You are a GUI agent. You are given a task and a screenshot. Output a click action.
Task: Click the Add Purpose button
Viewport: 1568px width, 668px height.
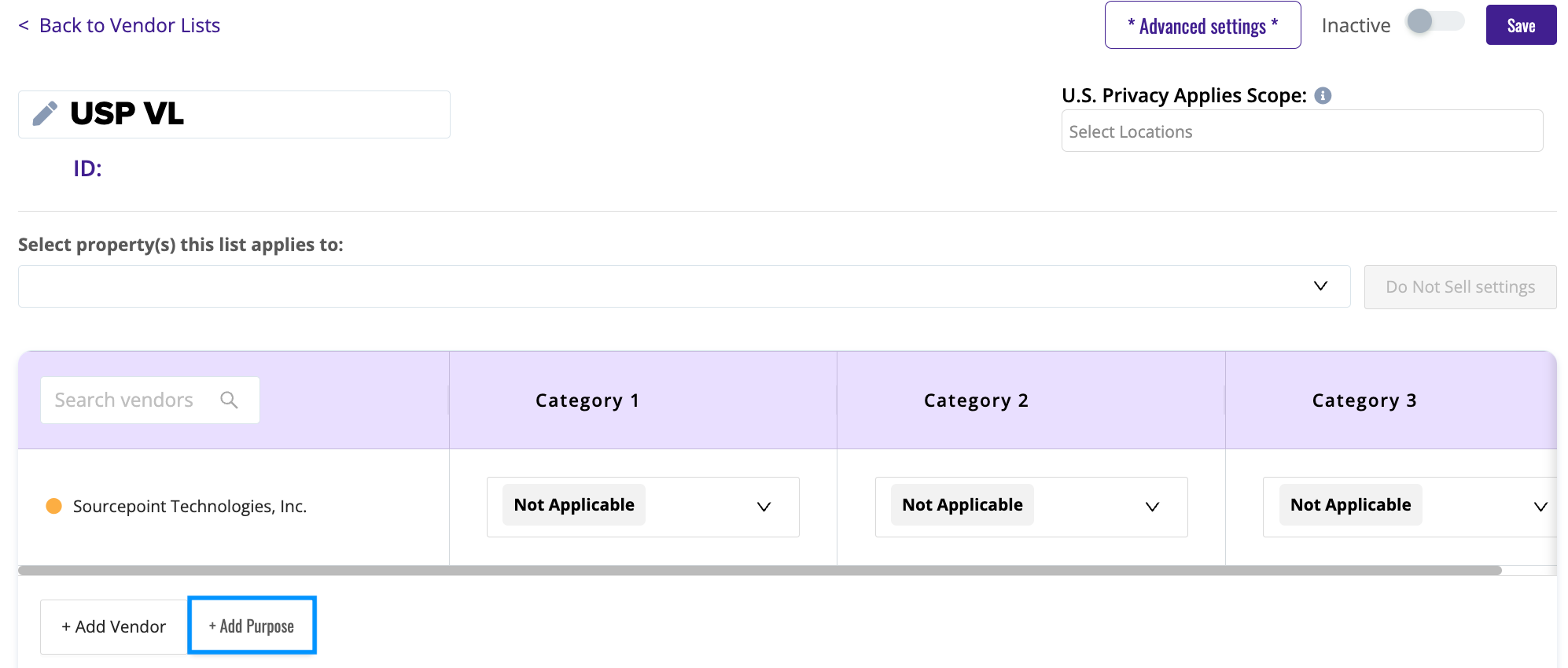252,626
